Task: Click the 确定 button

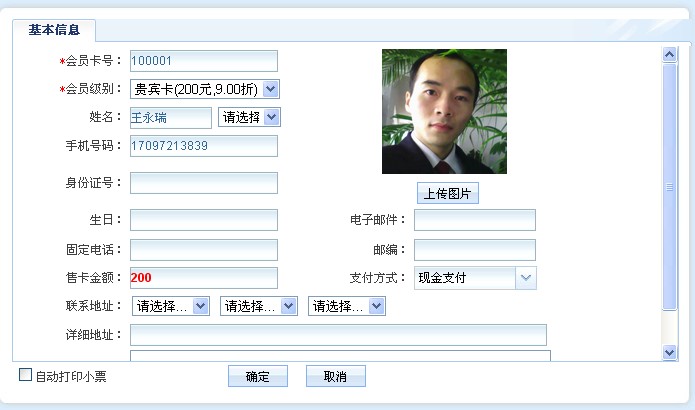Action: [258, 376]
